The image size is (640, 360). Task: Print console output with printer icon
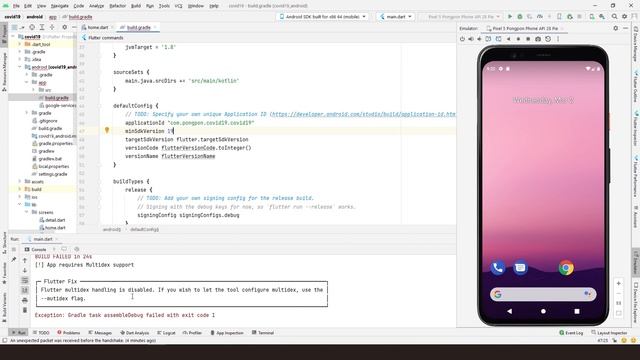[24, 300]
